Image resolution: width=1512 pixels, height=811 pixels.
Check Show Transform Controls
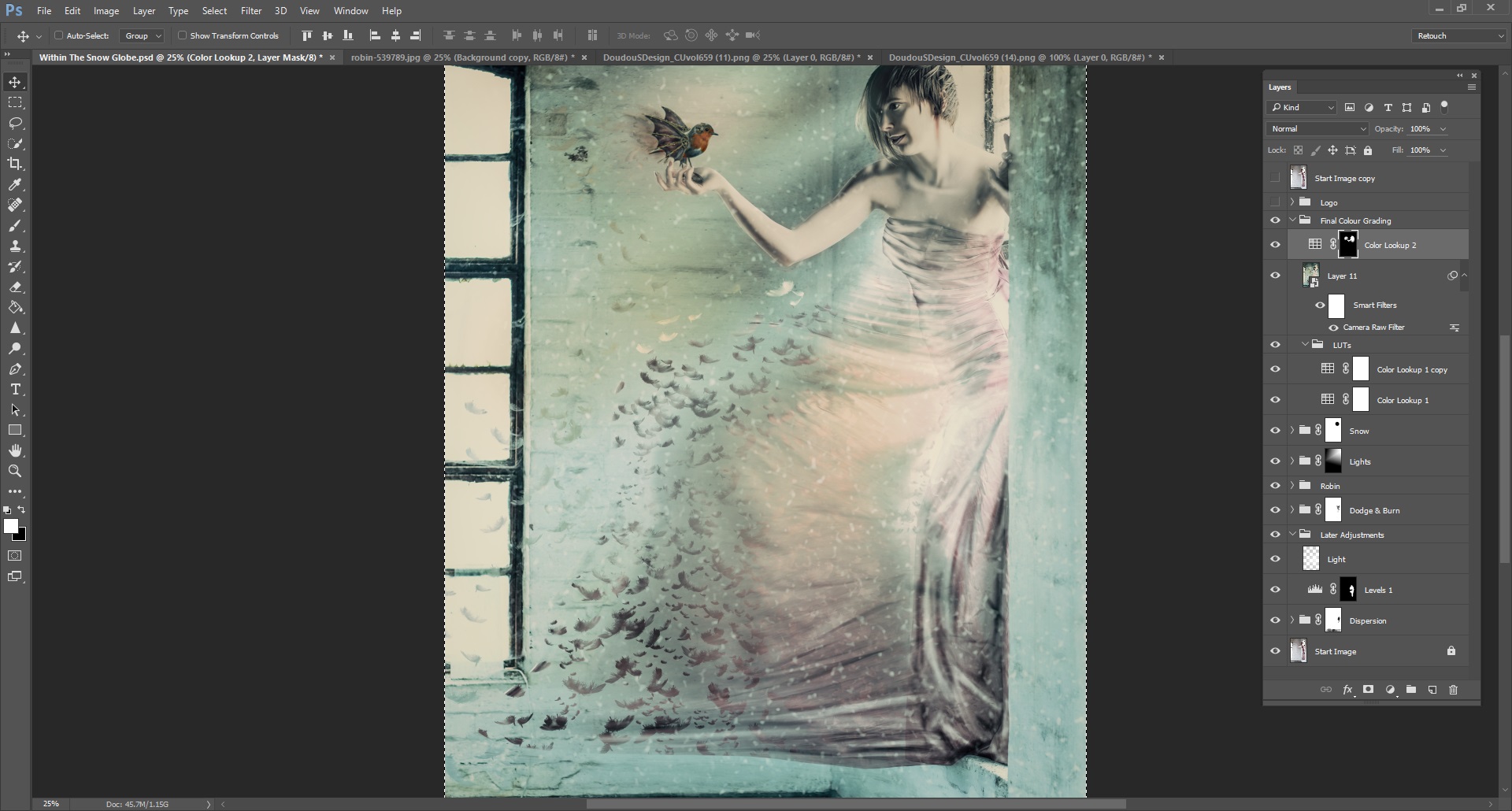point(182,35)
